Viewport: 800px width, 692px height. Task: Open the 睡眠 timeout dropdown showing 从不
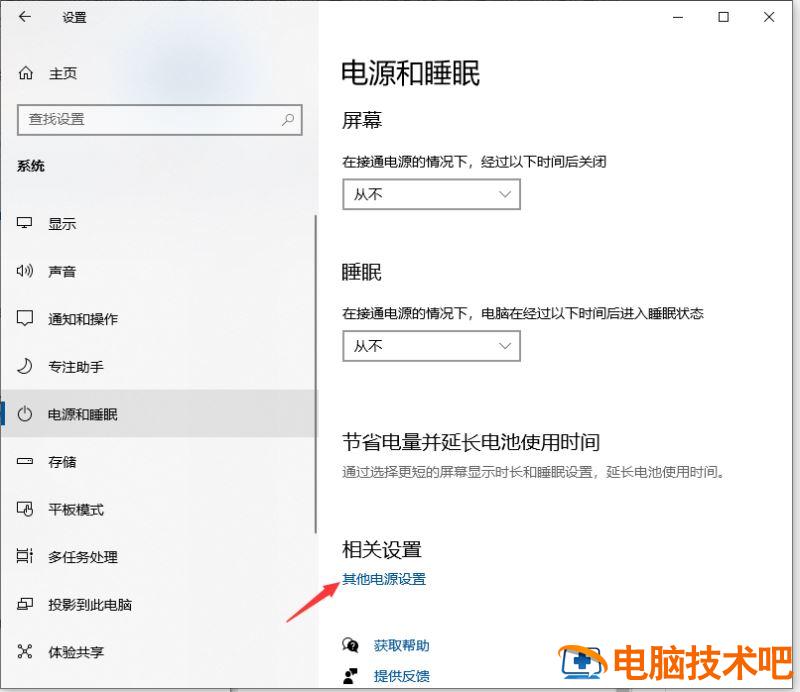point(431,346)
